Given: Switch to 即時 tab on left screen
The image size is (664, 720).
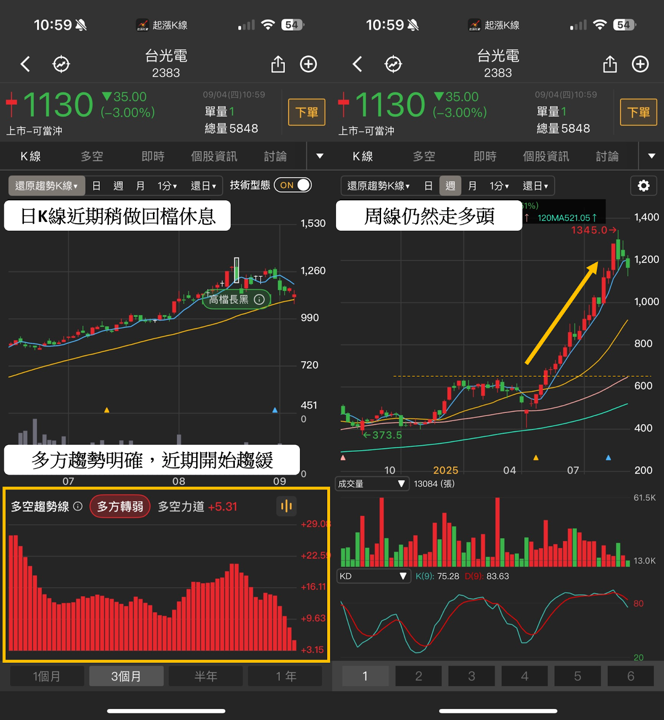Looking at the screenshot, I should click(x=153, y=156).
